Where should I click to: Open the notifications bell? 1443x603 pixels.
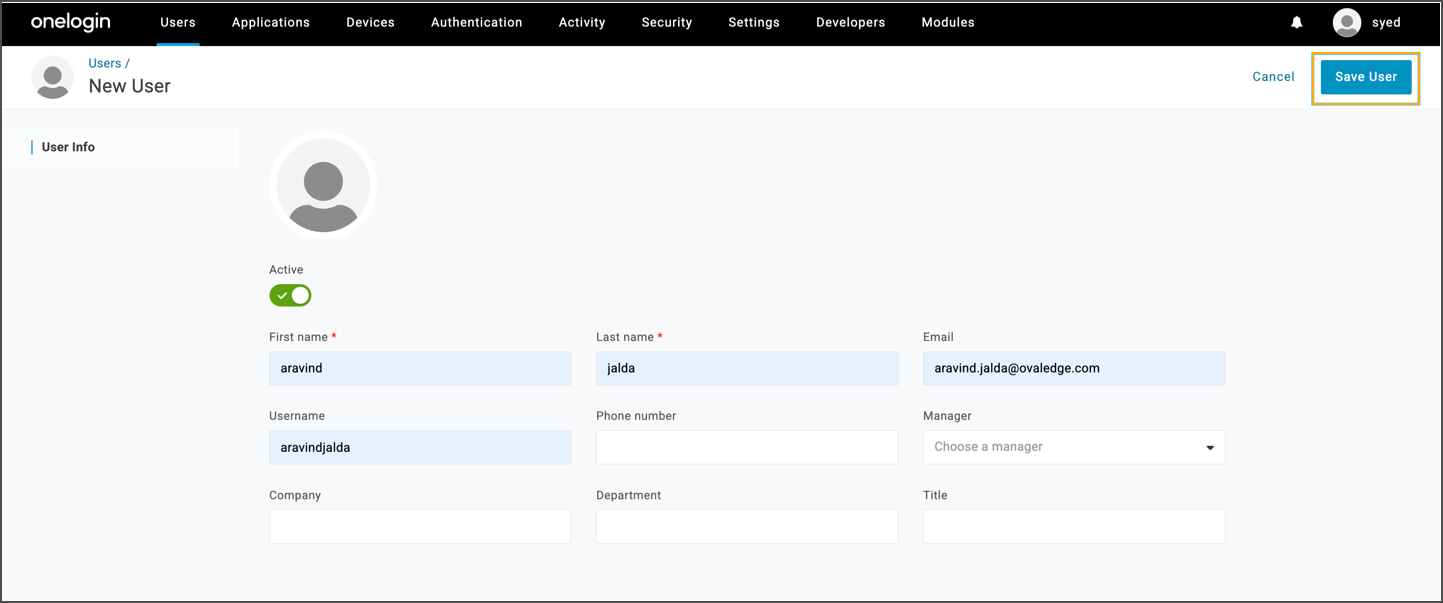tap(1296, 22)
